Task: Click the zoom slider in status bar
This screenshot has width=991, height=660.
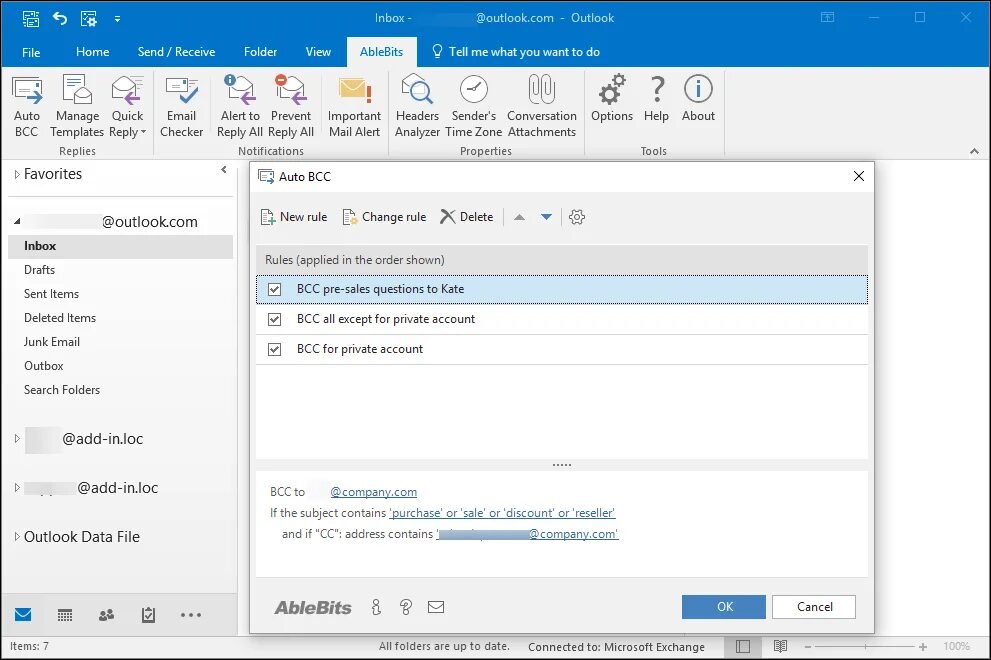Action: tap(865, 647)
